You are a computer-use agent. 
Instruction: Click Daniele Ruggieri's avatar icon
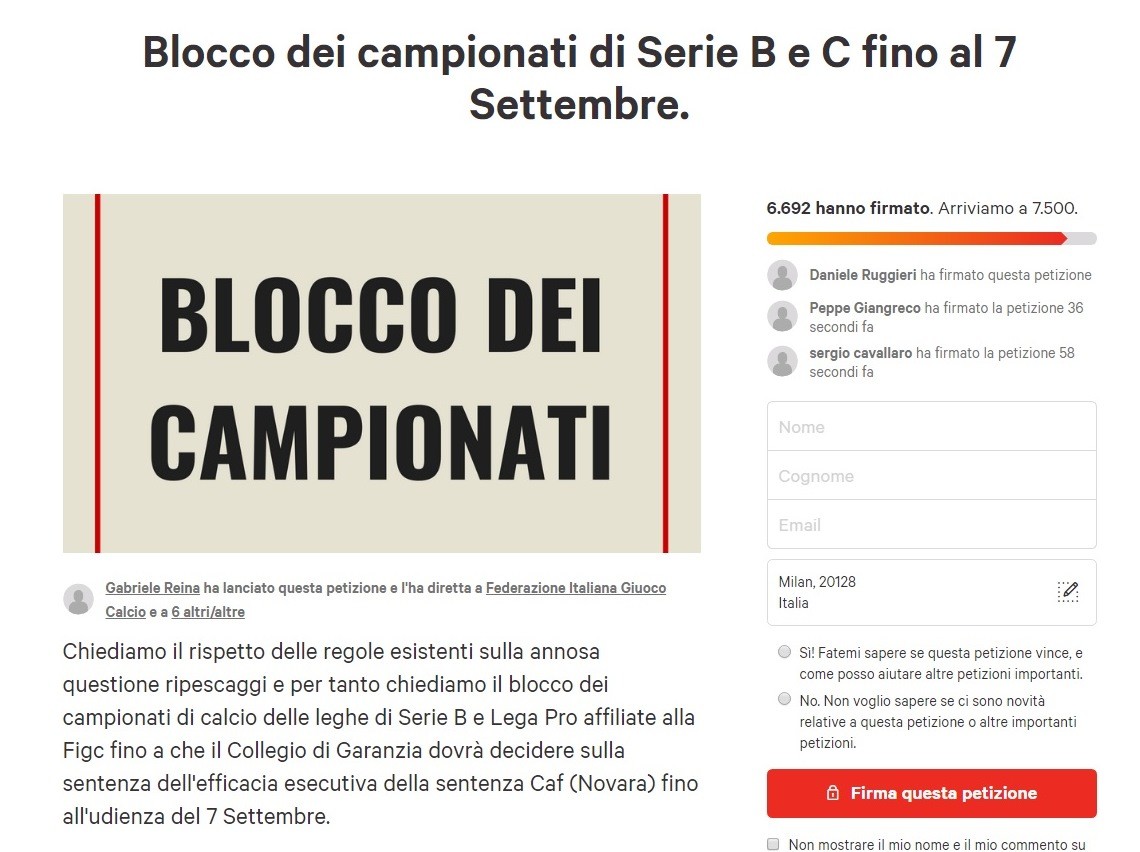[782, 276]
